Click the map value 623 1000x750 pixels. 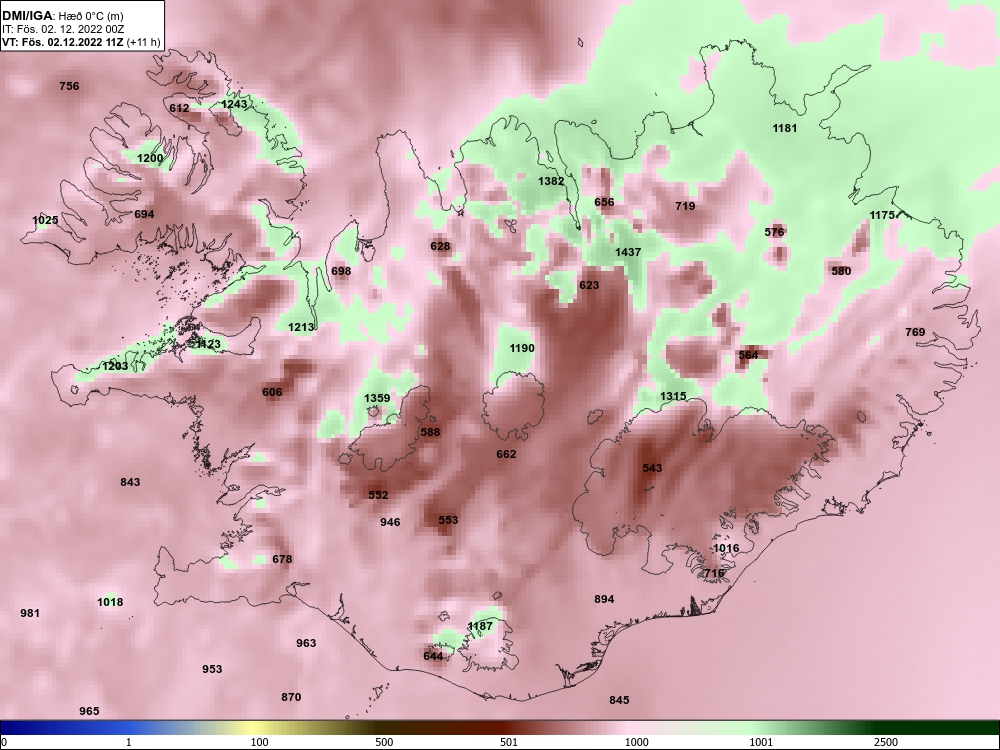[x=589, y=285]
